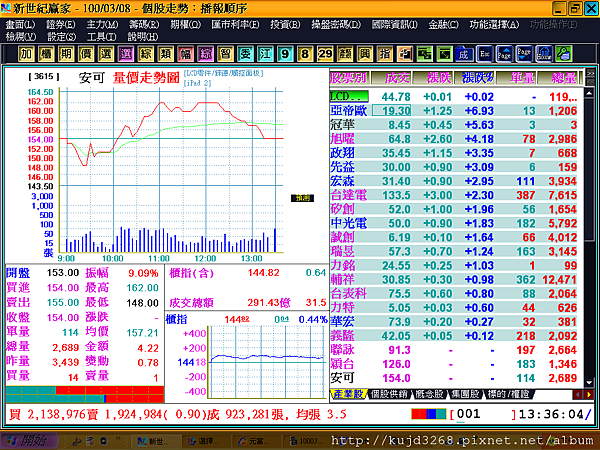
Task: Sort by the 成交 column header
Action: pyautogui.click(x=391, y=78)
